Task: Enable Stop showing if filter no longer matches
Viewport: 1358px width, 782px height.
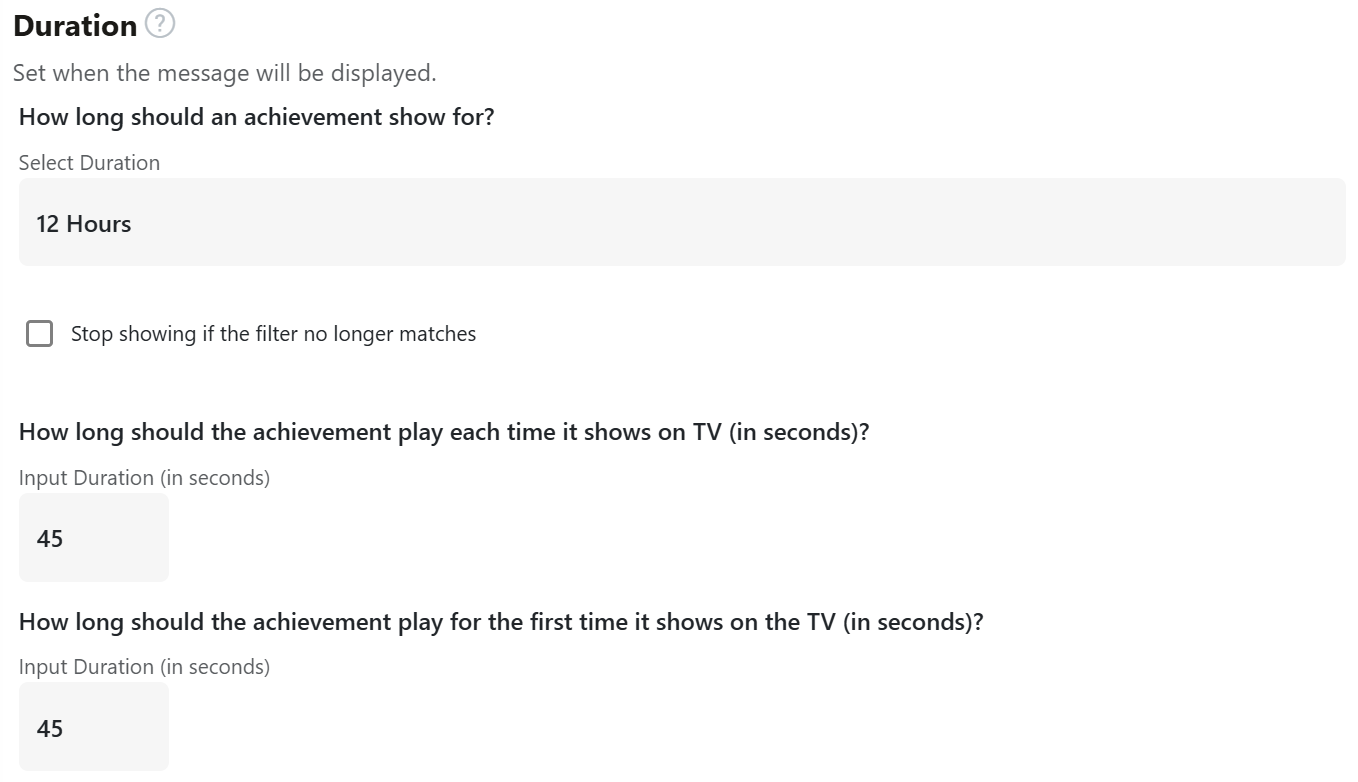Action: (40, 334)
